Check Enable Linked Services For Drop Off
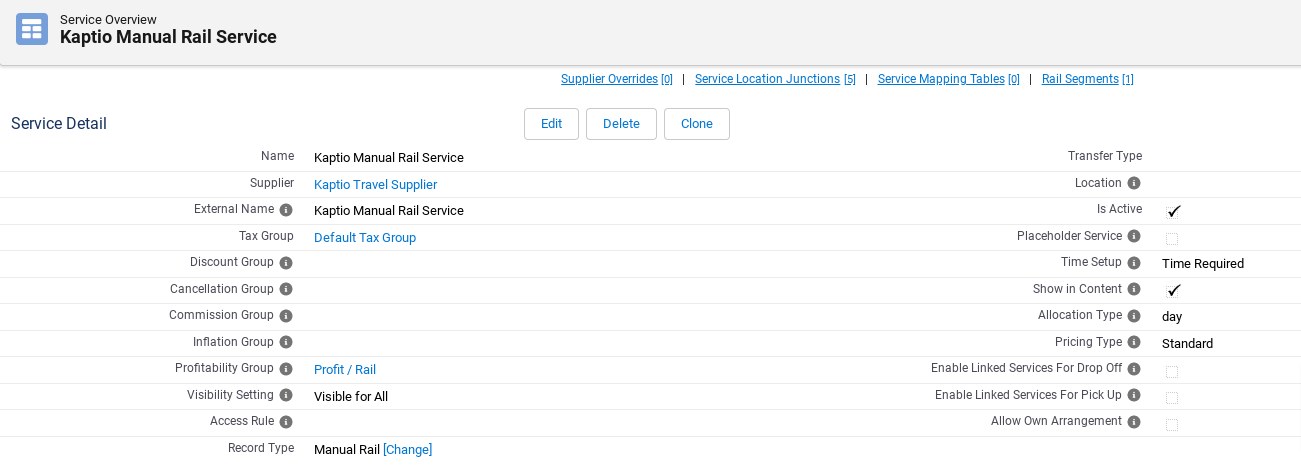The height and width of the screenshot is (470, 1301). (x=1172, y=371)
